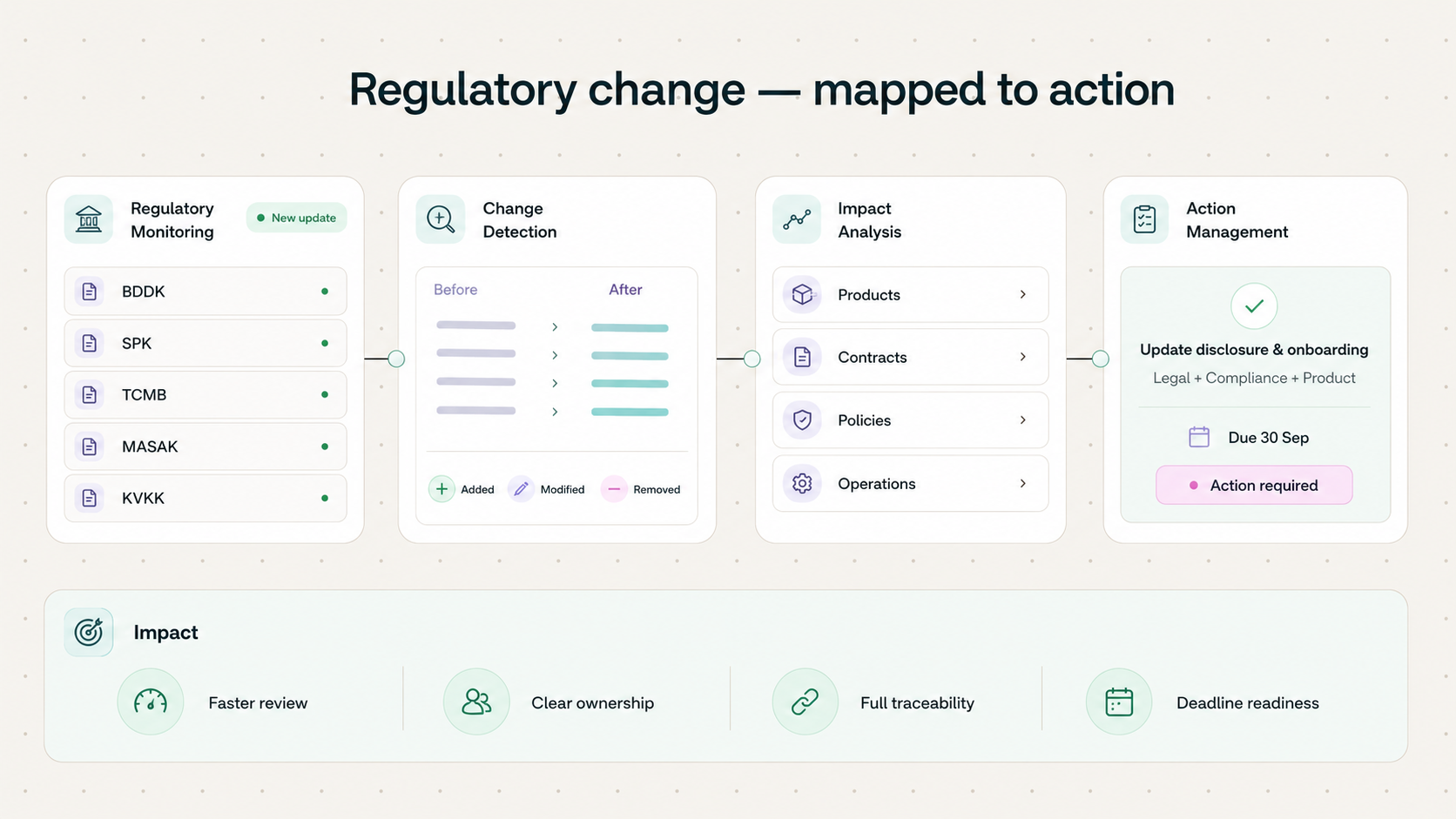Click the last Before-to-After arrow chevron

point(555,412)
